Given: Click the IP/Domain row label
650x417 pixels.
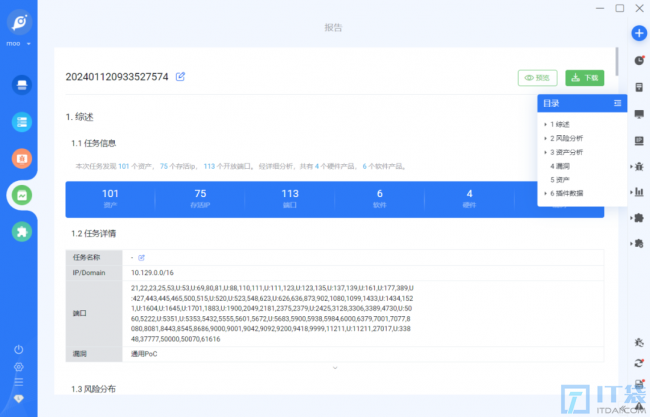Looking at the screenshot, I should [x=89, y=273].
